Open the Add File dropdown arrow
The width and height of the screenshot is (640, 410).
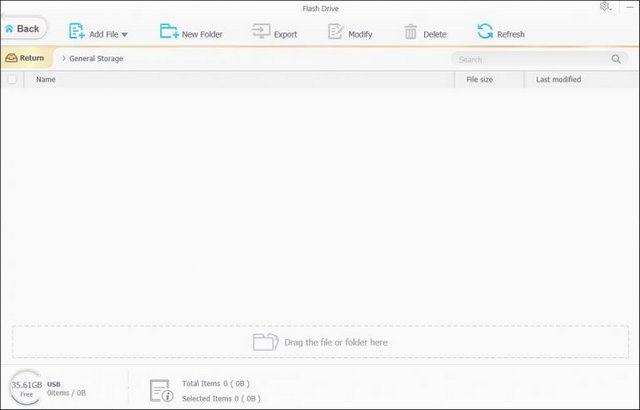click(125, 34)
